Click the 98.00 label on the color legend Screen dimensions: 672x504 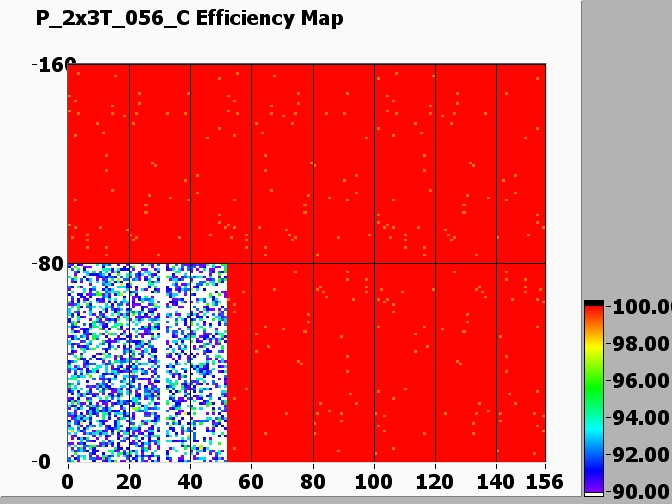pos(640,344)
